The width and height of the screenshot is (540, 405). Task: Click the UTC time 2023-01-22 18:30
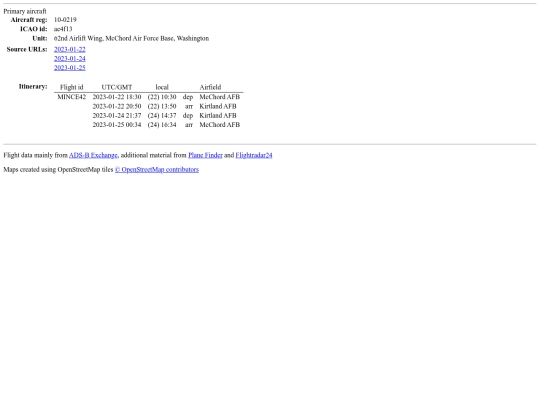tap(117, 97)
